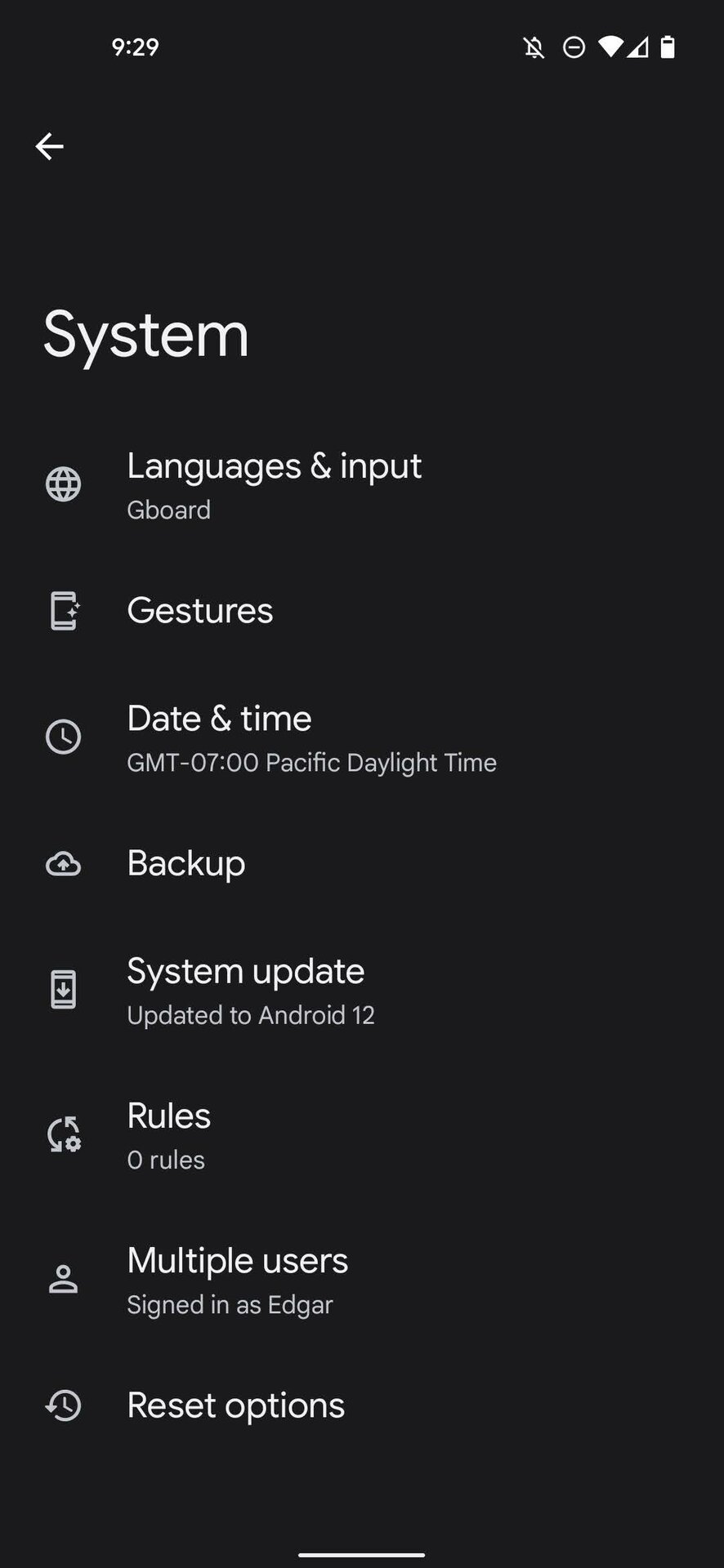Open System update entry
The width and height of the screenshot is (724, 1568).
(250, 990)
